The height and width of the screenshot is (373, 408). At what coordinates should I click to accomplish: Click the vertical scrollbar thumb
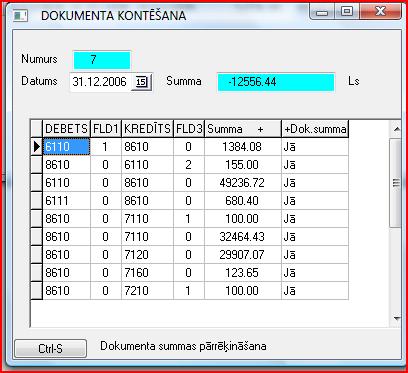pos(396,183)
